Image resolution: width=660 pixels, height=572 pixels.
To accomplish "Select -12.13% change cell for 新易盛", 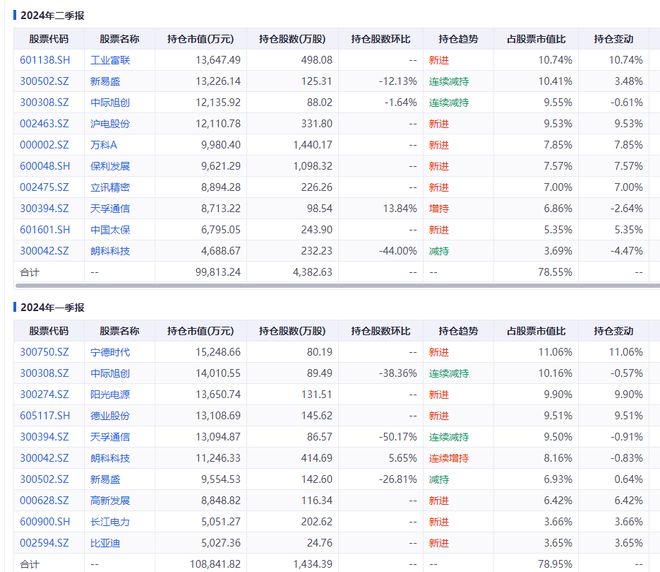I will tap(398, 81).
